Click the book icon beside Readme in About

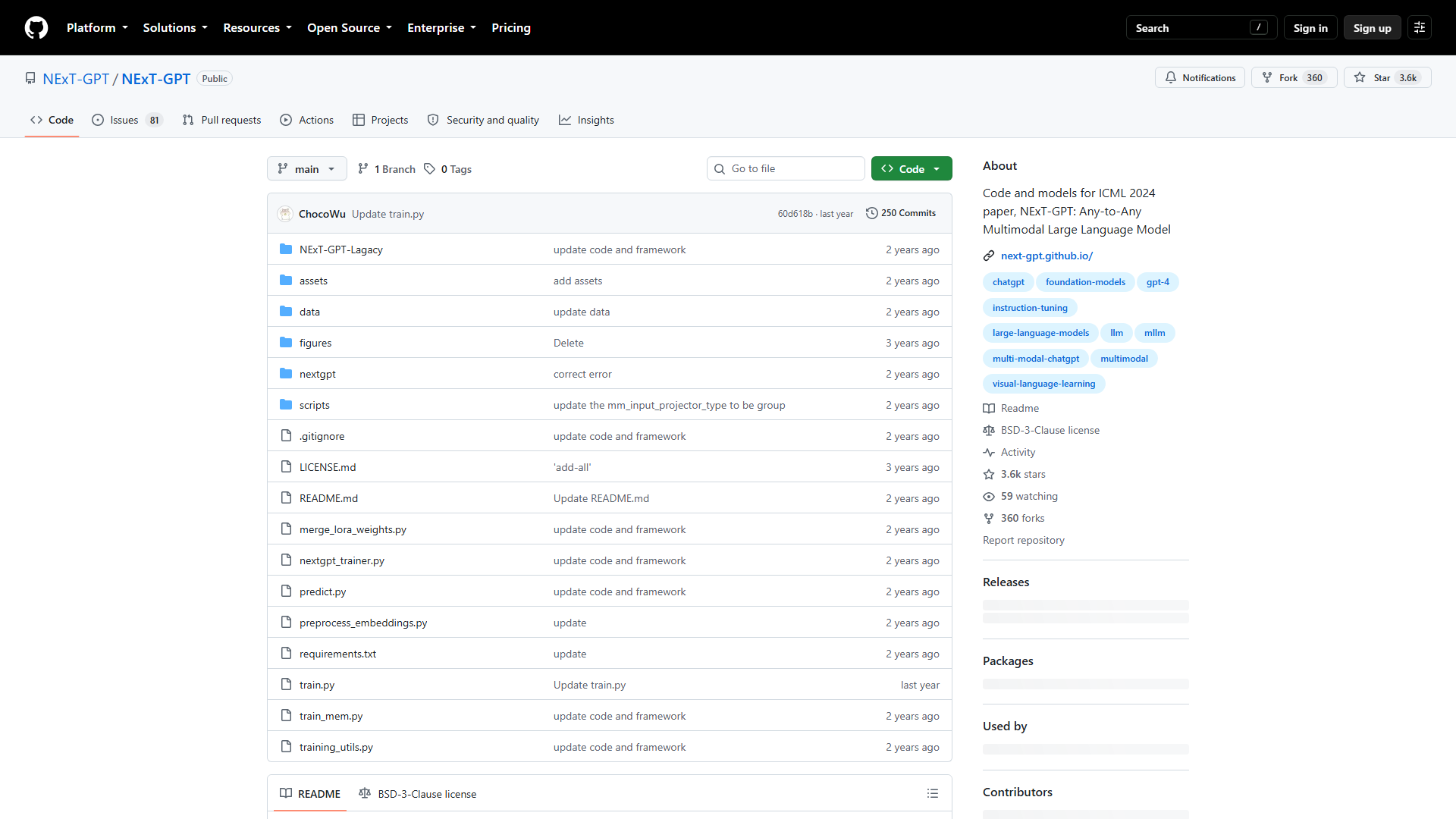pos(989,409)
